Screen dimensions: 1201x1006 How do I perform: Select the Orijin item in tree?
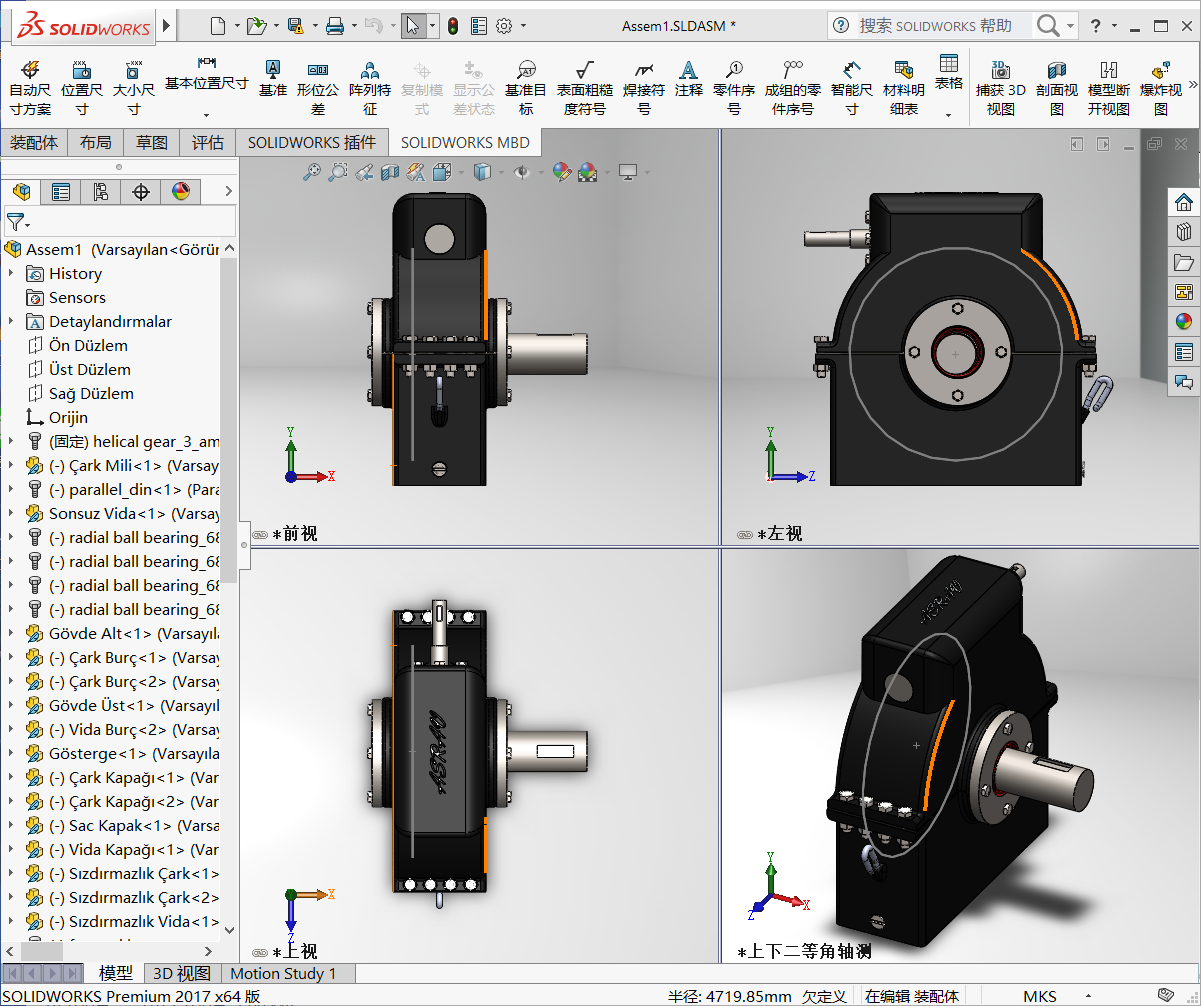point(68,417)
